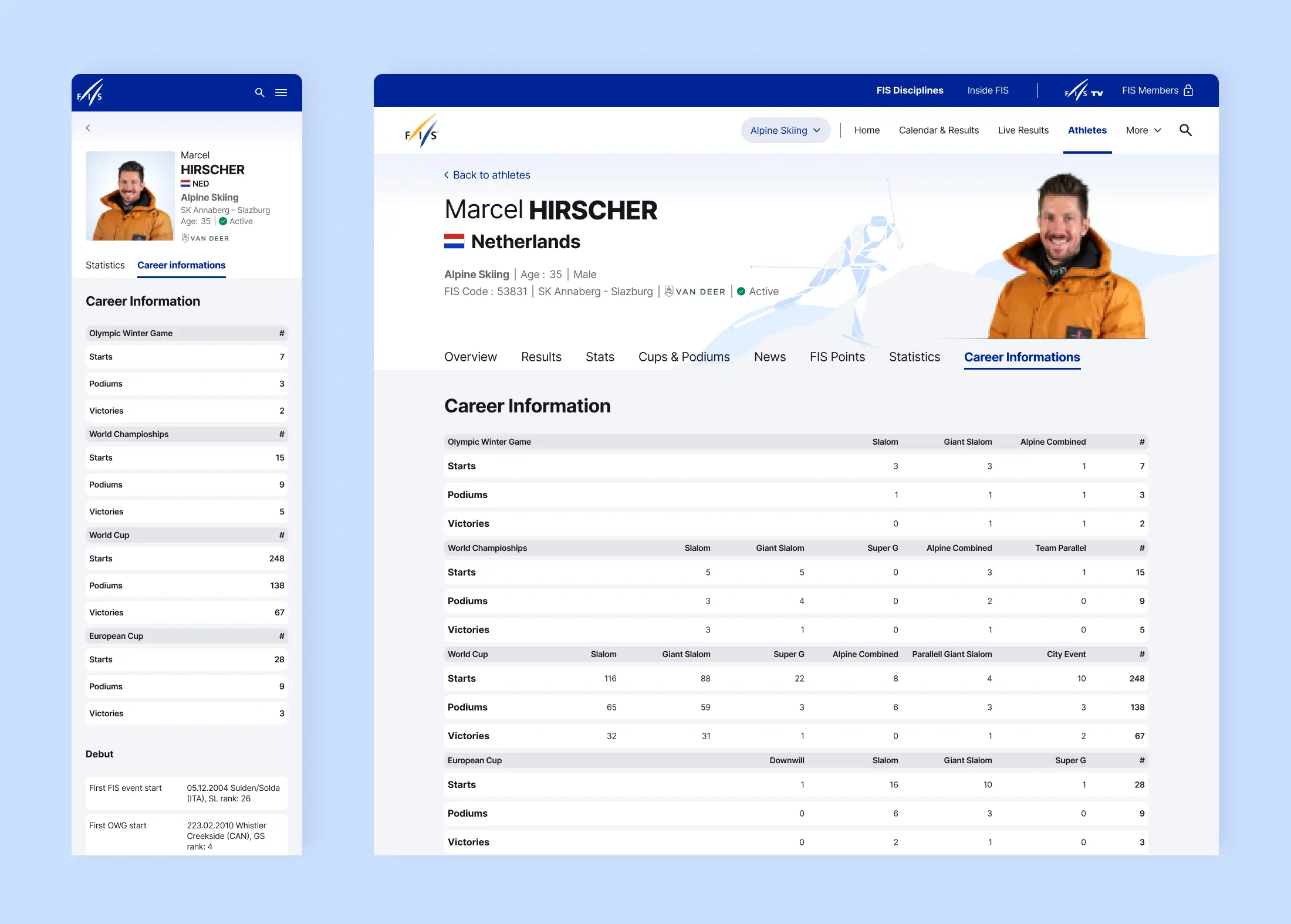Click the colored FIS logo in desktop nav
This screenshot has width=1291, height=924.
point(421,131)
